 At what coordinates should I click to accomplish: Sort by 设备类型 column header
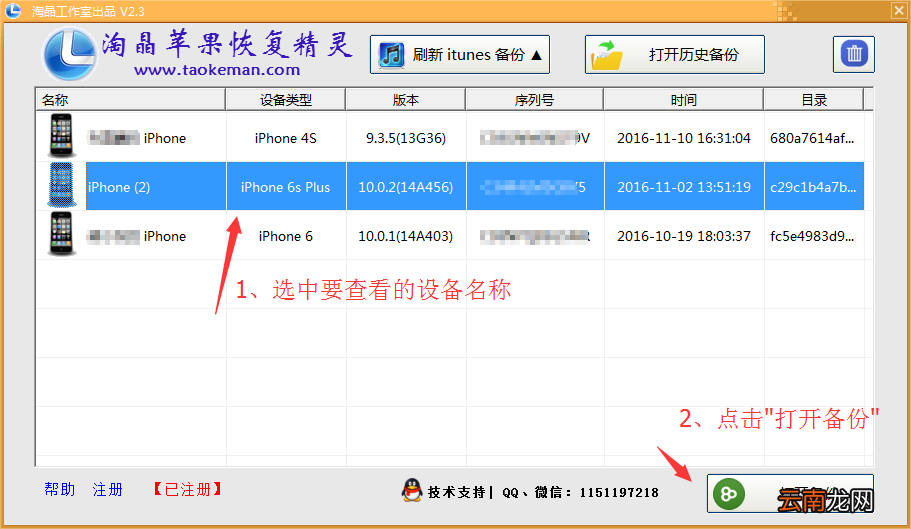tap(286, 100)
